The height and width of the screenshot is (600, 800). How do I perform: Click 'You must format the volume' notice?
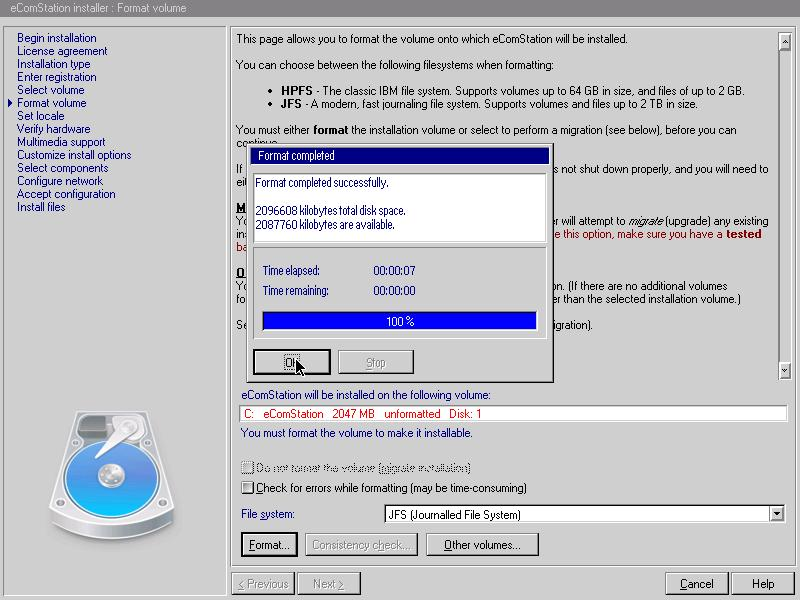click(357, 433)
